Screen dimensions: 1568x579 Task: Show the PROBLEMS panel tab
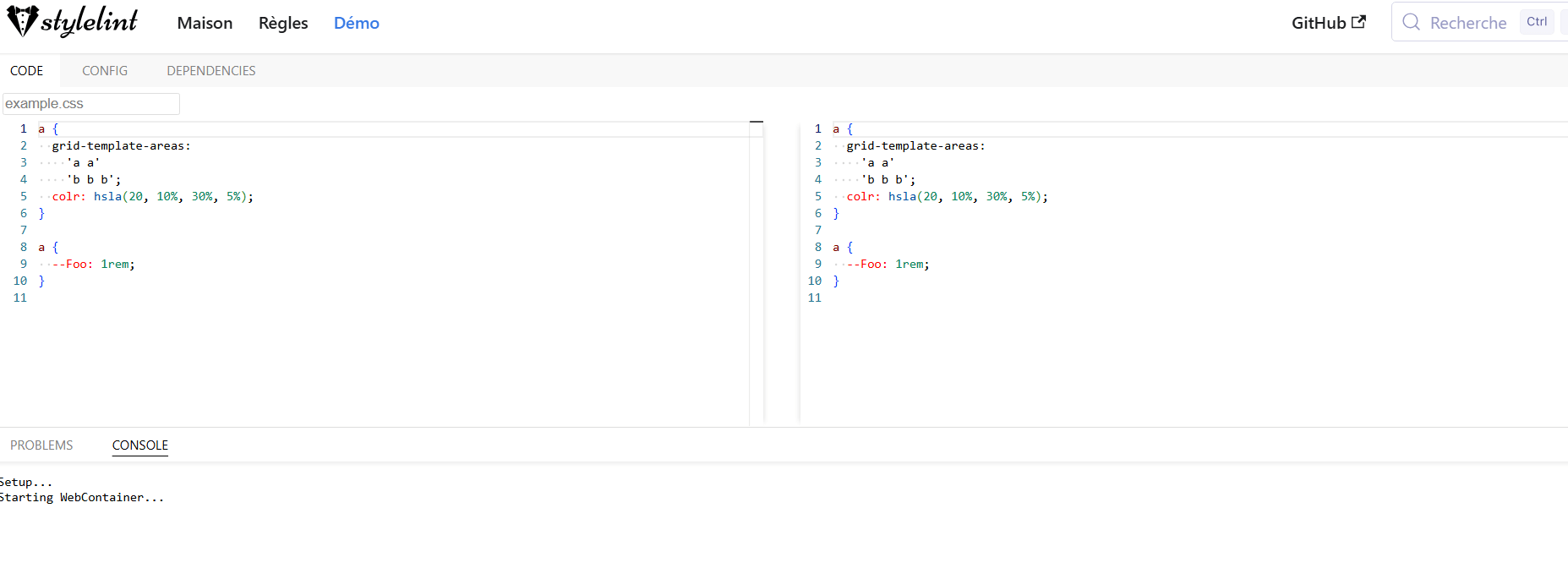[41, 445]
